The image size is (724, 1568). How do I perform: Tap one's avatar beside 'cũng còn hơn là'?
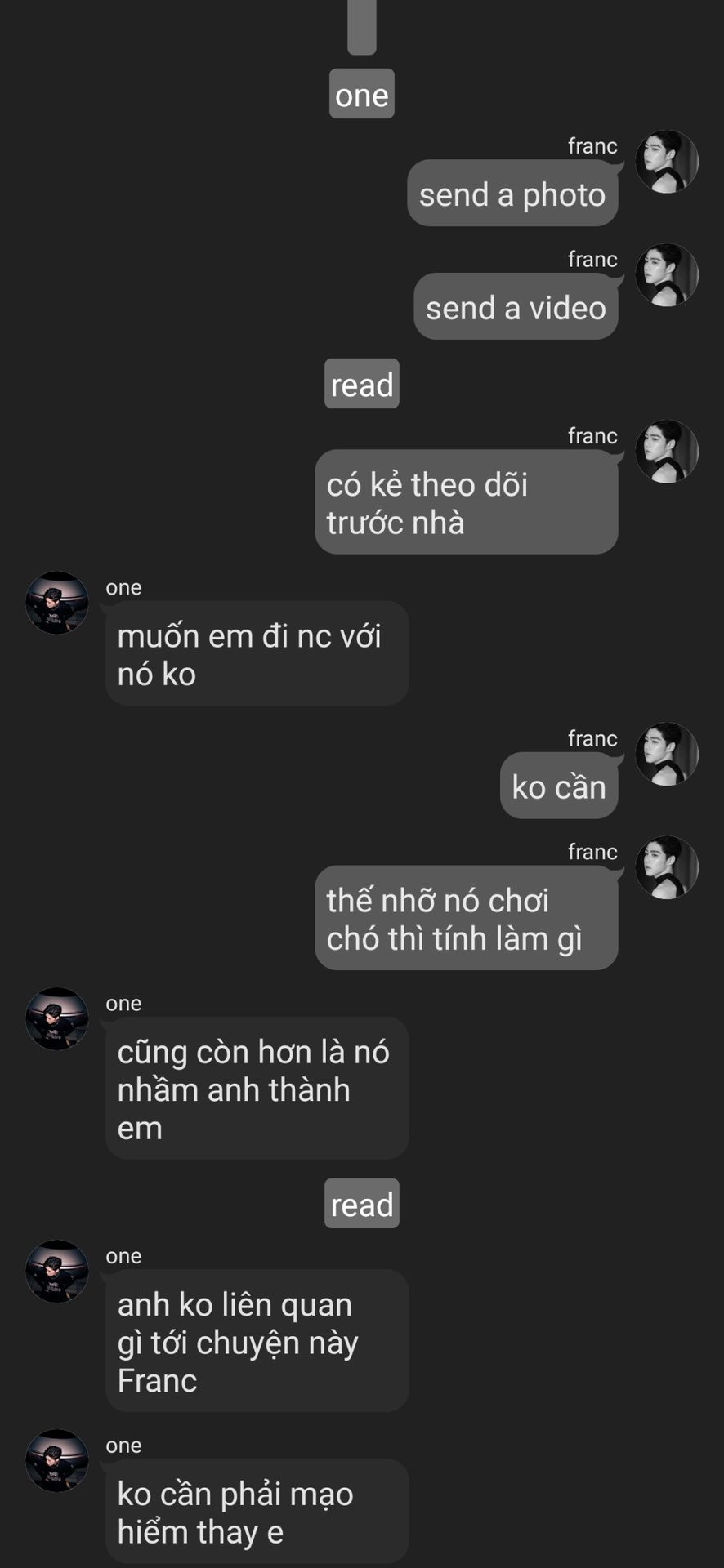coord(57,1018)
